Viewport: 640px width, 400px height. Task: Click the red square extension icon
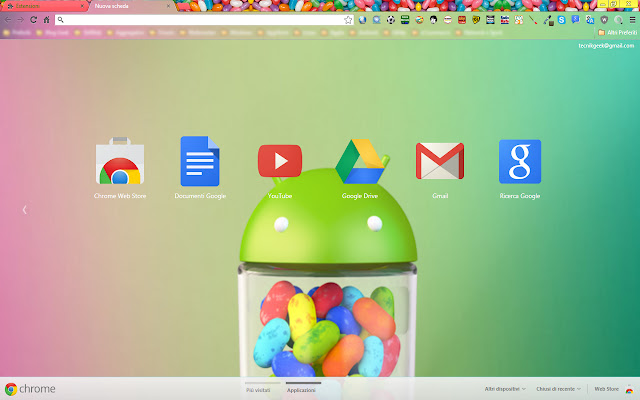click(x=462, y=20)
